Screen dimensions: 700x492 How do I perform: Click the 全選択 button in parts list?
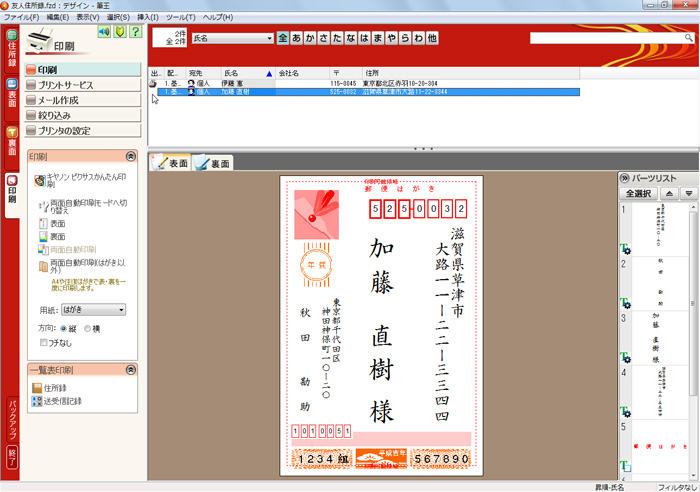coord(639,193)
